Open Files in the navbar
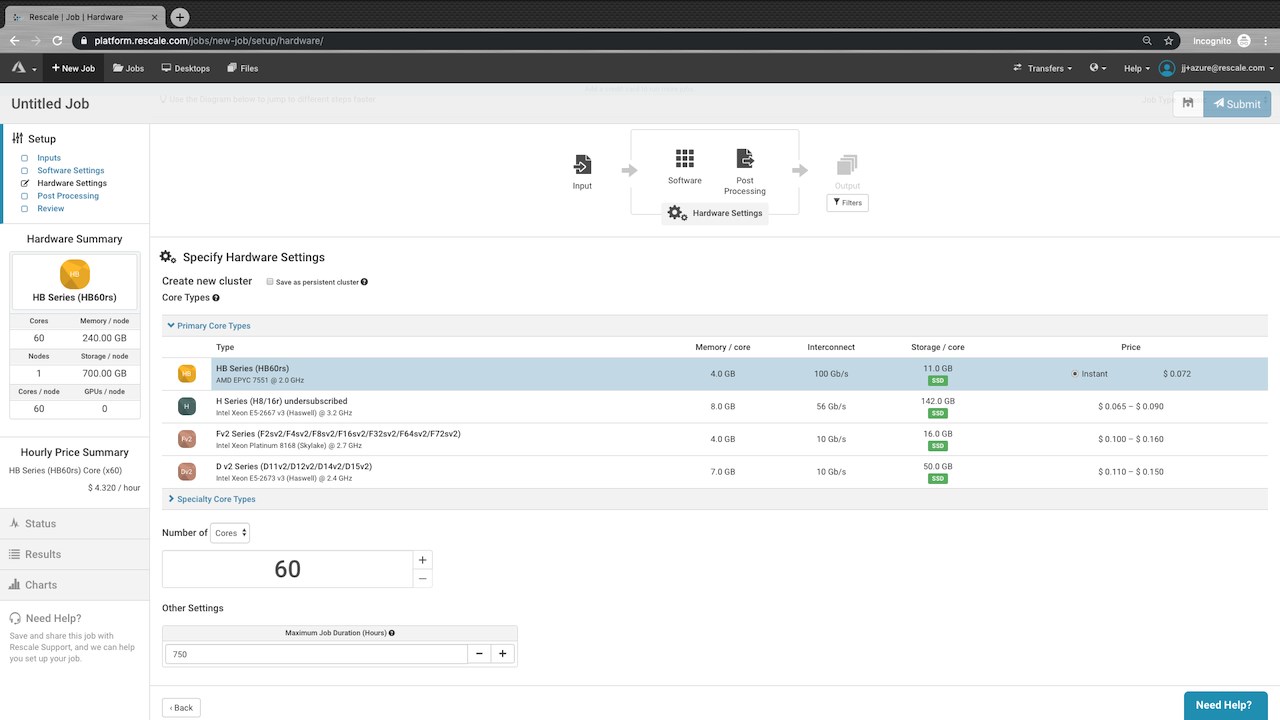1280x720 pixels. pos(243,68)
